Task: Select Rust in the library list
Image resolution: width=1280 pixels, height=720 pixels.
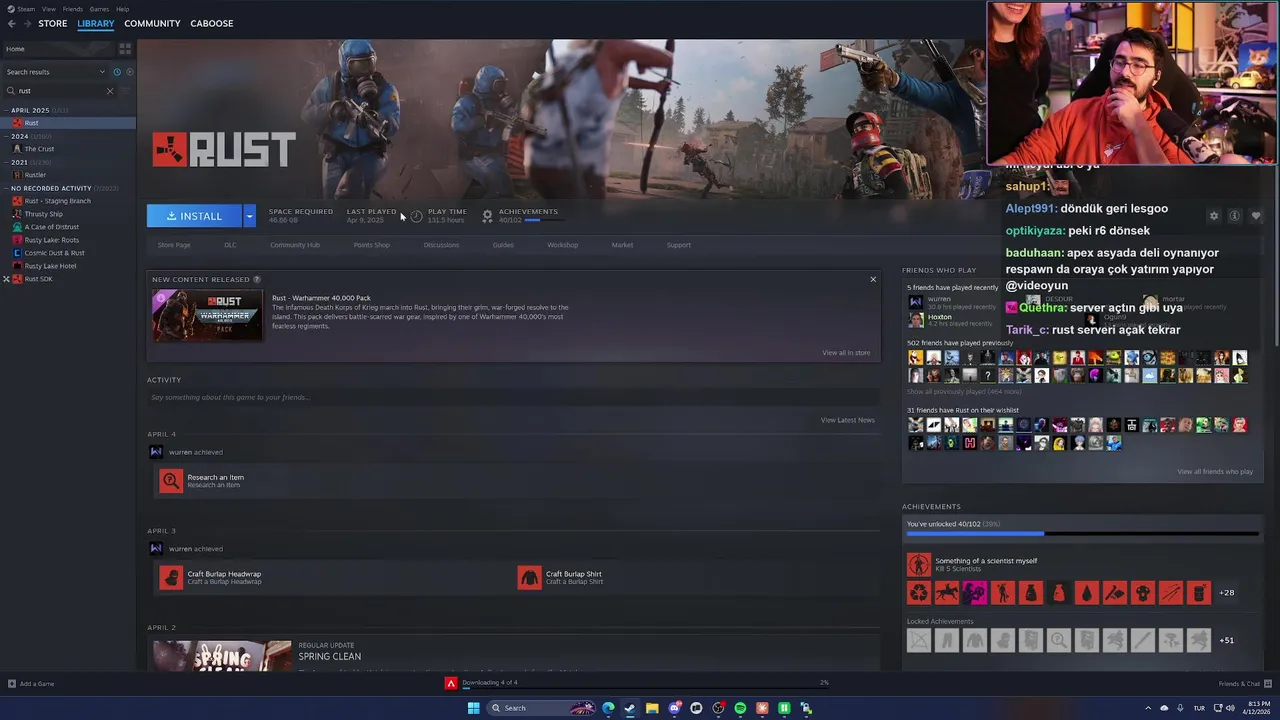Action: tap(68, 123)
